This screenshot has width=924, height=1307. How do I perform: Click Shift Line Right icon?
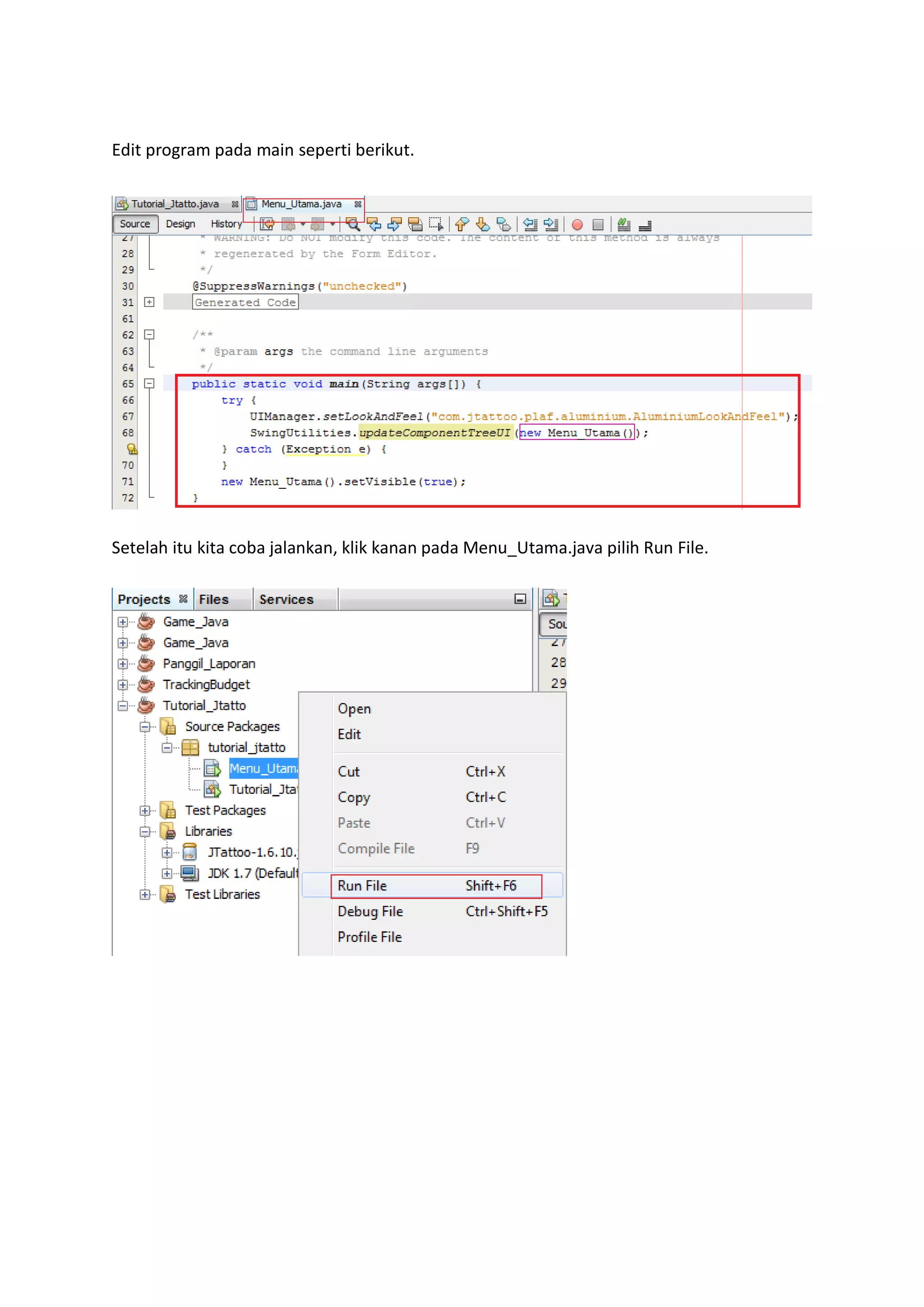point(551,224)
